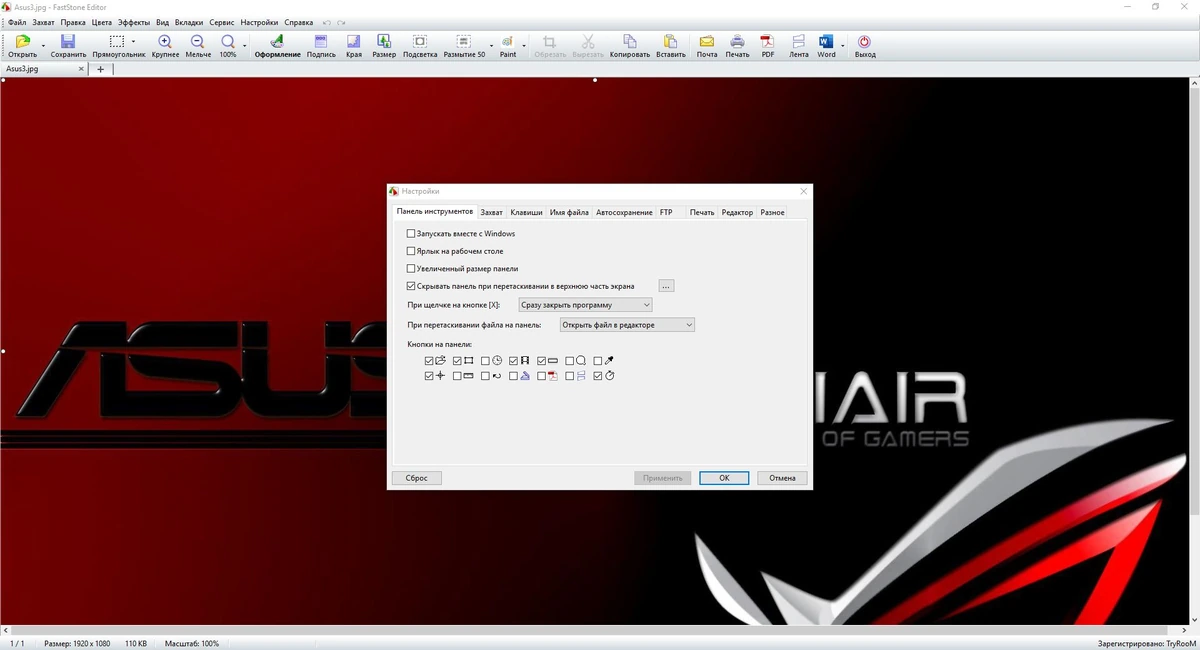Uncheck Скрывать панель при перетаскивании checkbox
Image resolution: width=1200 pixels, height=650 pixels.
pos(411,286)
